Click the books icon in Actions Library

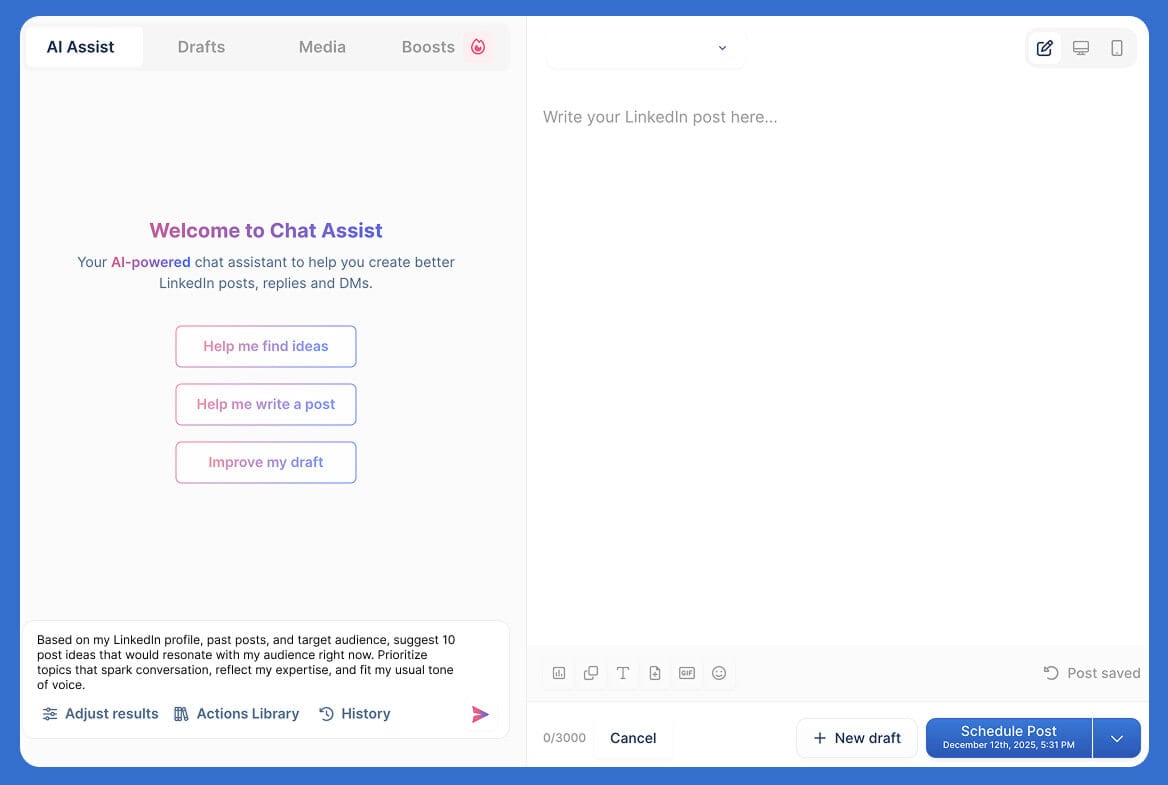point(181,714)
